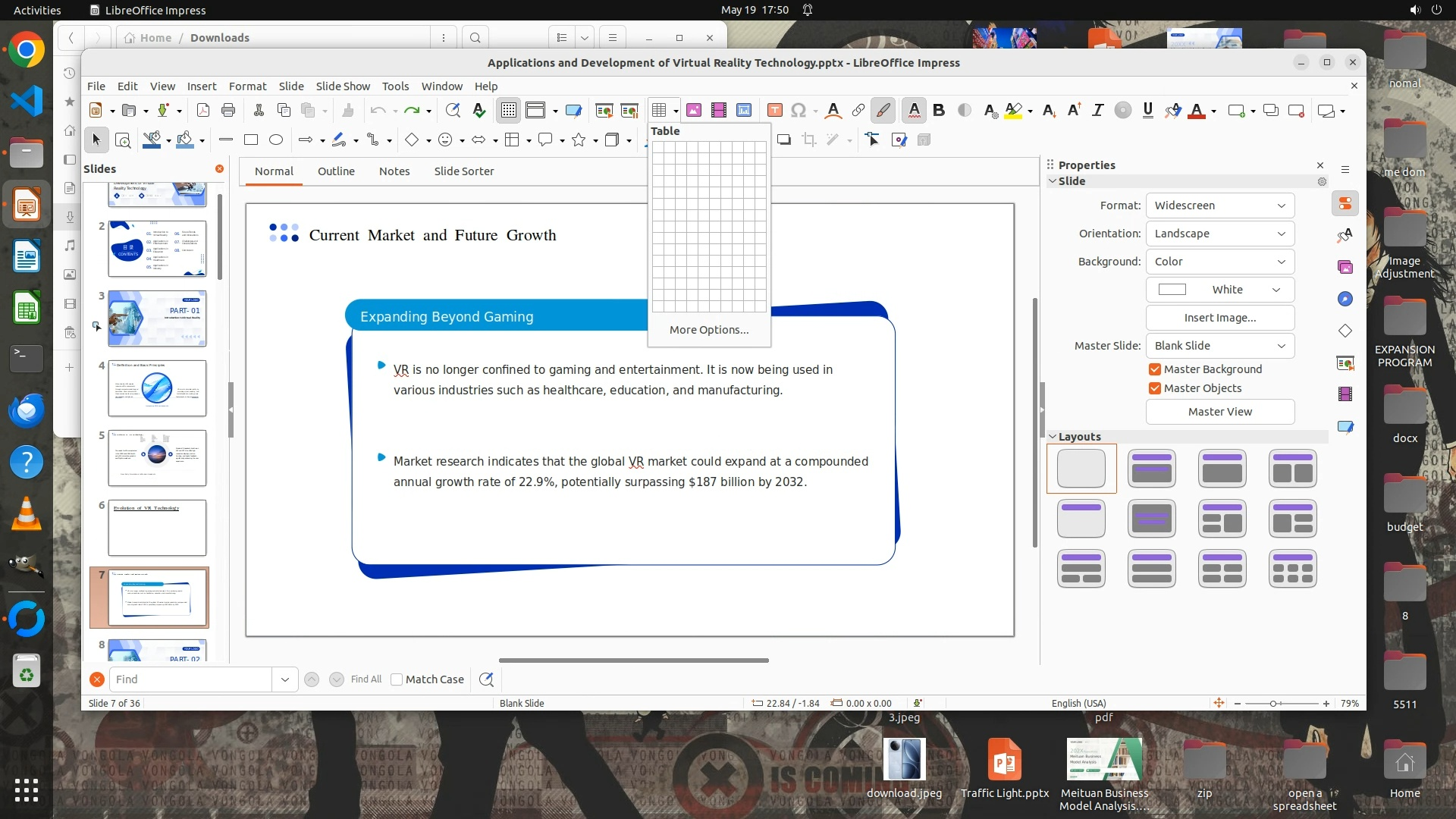Uncheck the Master Objects checkbox
1456x819 pixels.
pos(1155,388)
